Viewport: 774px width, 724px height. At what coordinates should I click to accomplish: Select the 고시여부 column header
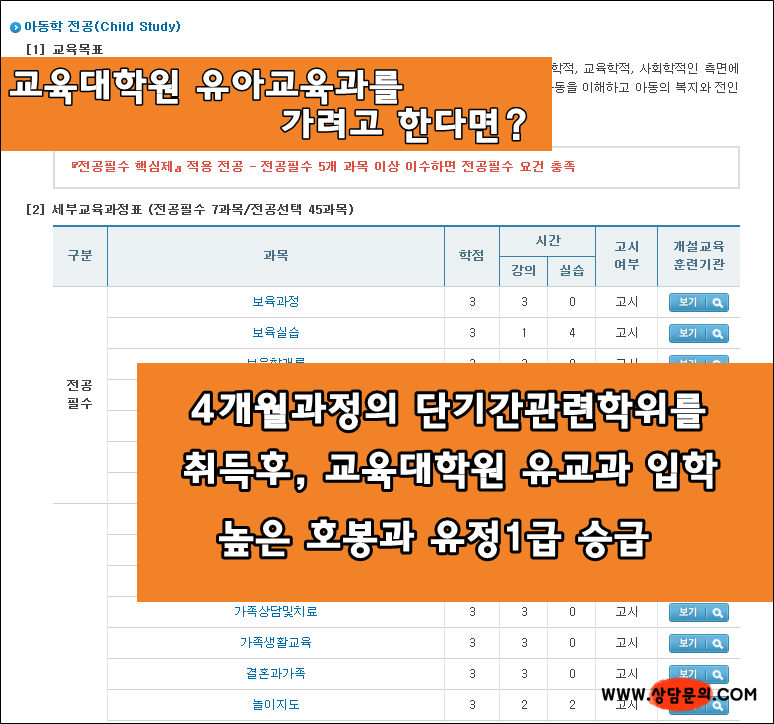tap(626, 256)
